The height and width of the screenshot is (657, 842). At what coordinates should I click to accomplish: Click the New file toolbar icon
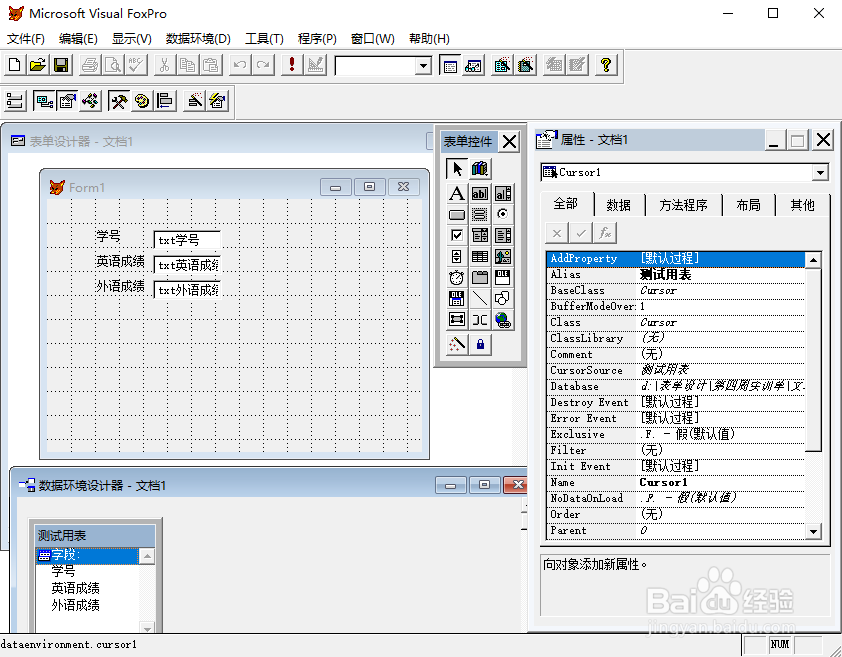(14, 65)
